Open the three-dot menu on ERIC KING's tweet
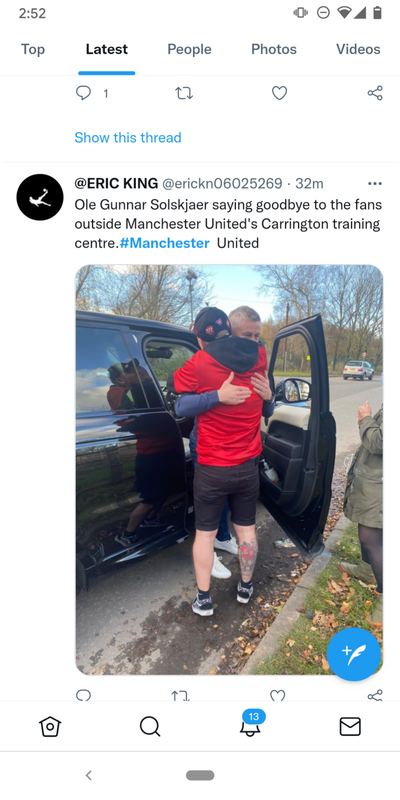 [375, 184]
